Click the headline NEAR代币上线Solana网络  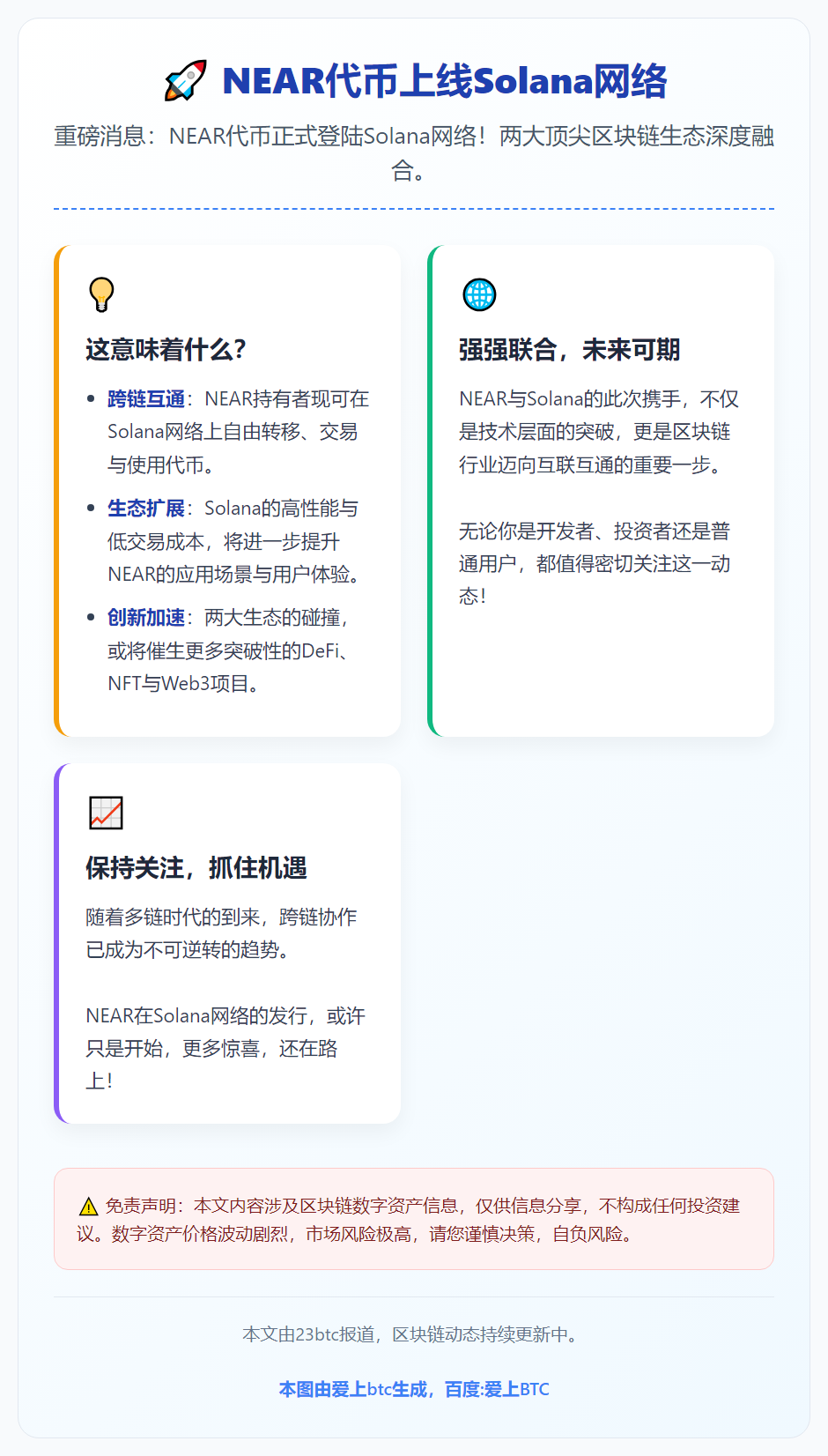445,81
